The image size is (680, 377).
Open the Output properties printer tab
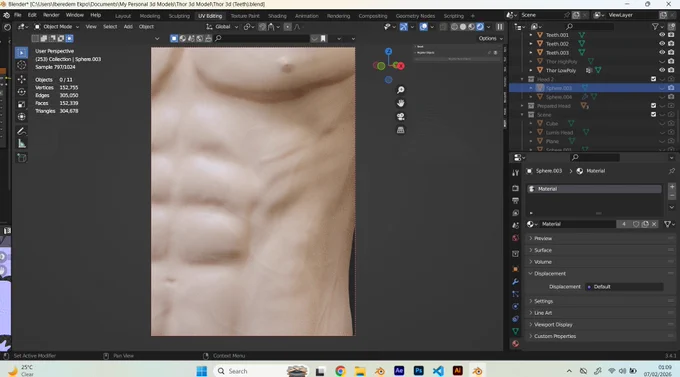point(515,201)
